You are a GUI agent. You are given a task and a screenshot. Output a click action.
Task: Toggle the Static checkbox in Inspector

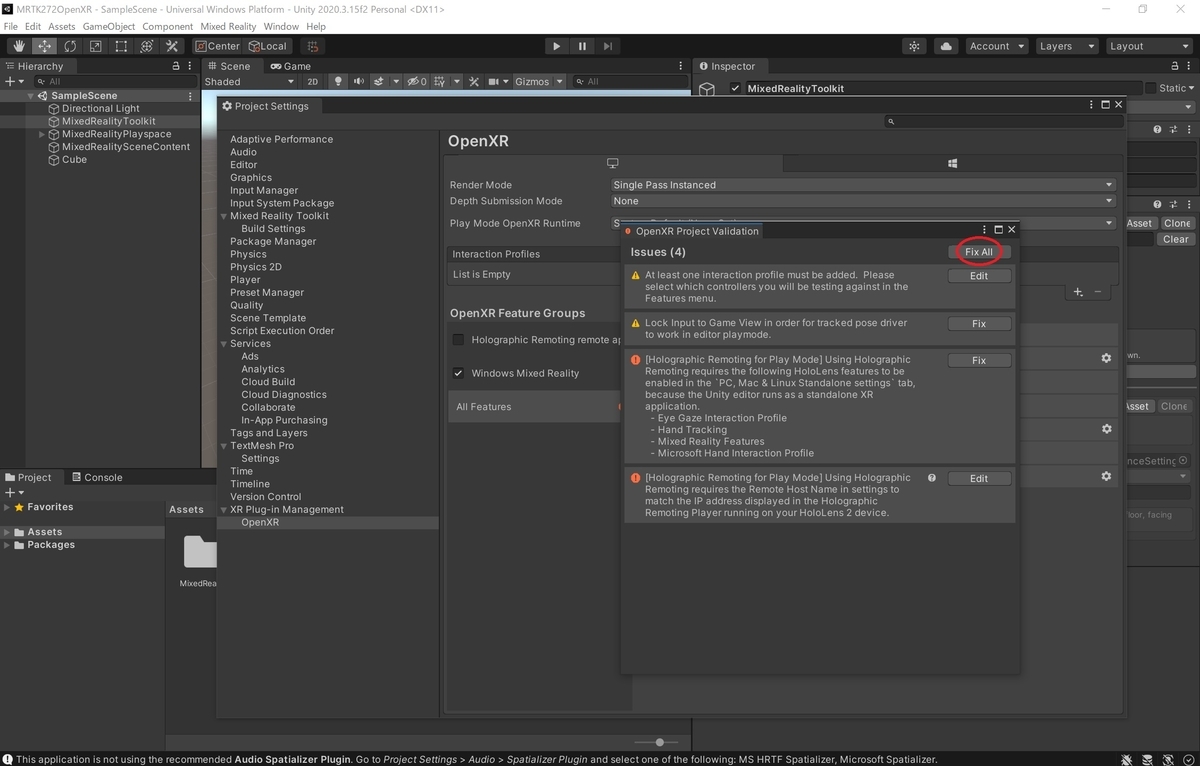(x=1150, y=88)
